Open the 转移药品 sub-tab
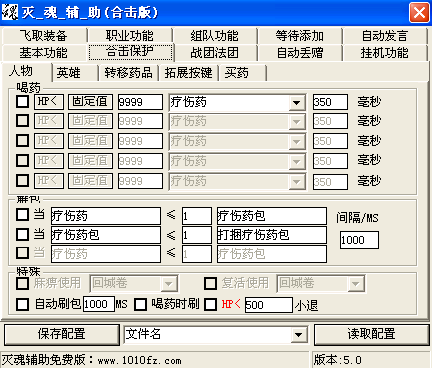Image resolution: width=432 pixels, height=368 pixels. pos(128,73)
